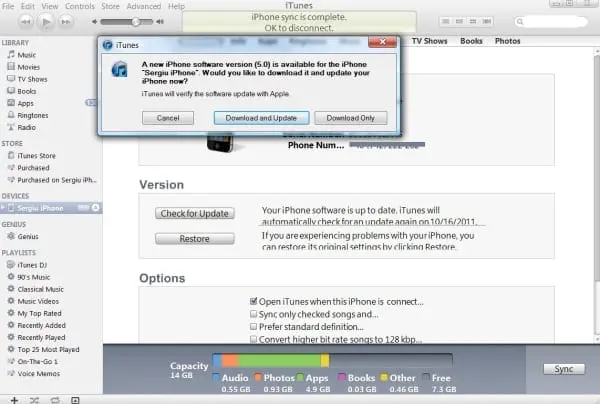Image resolution: width=600 pixels, height=404 pixels.
Task: Select Recently Added gear icon
Action: click(11, 325)
